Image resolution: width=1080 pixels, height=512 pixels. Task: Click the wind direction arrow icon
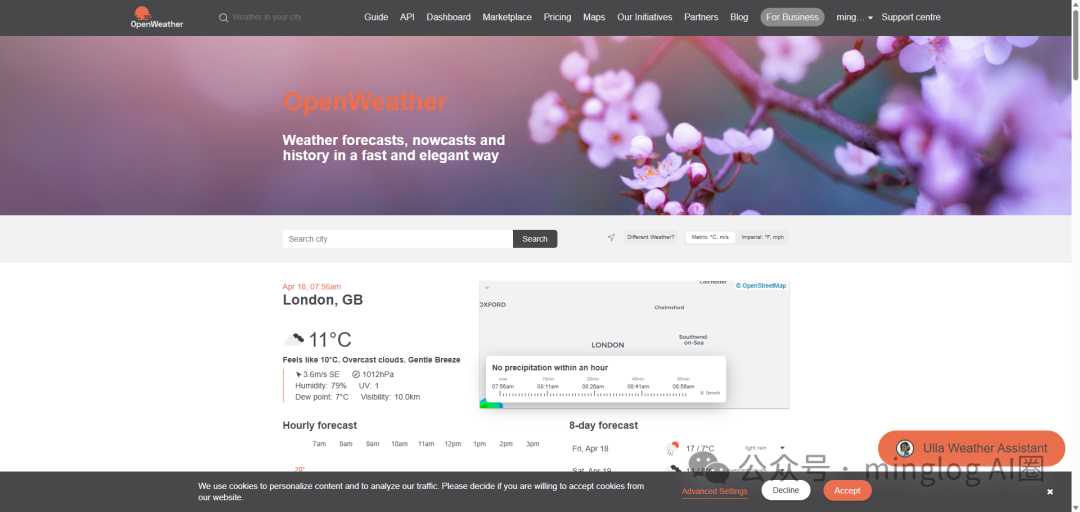[x=299, y=374]
